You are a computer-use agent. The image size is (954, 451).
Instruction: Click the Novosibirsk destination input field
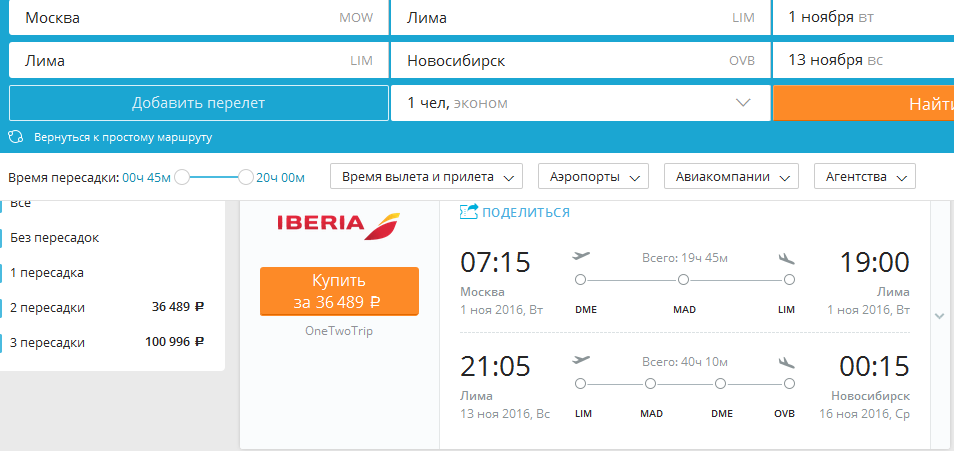[x=580, y=60]
